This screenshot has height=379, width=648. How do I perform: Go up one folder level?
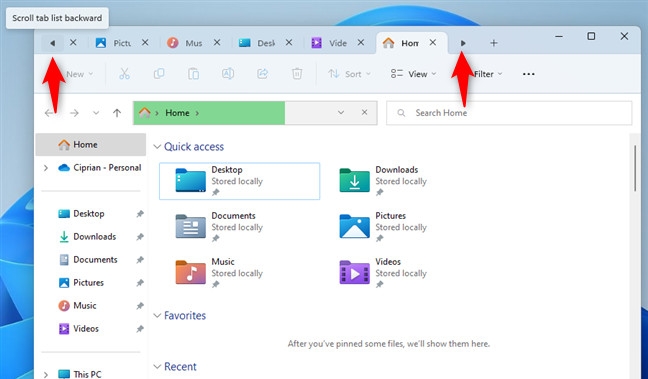point(117,113)
